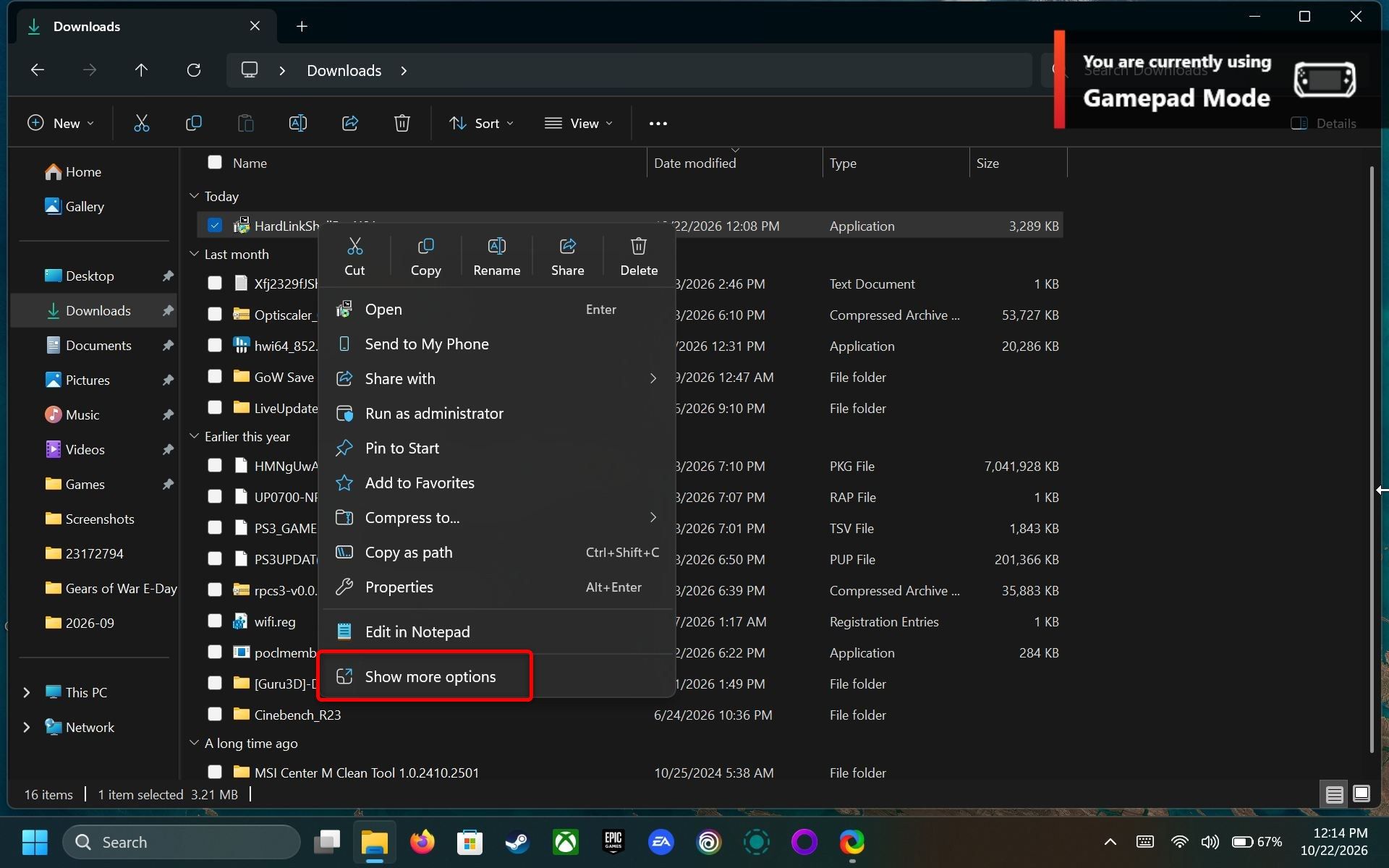Collapse the Today group
Screen dimensions: 1389x868
194,196
